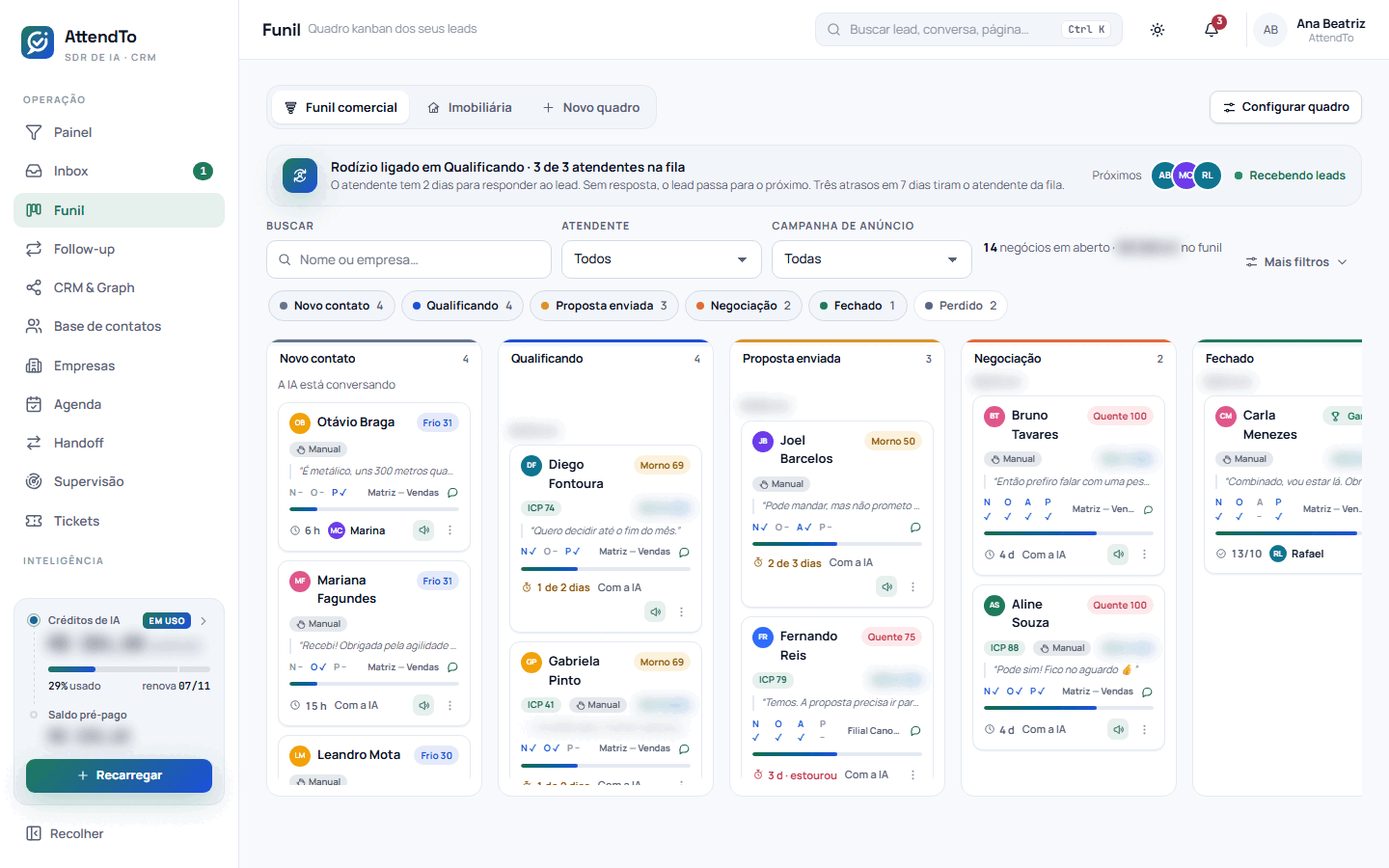Image resolution: width=1389 pixels, height=868 pixels.
Task: Open the Painel sidebar page
Action: coord(119,132)
